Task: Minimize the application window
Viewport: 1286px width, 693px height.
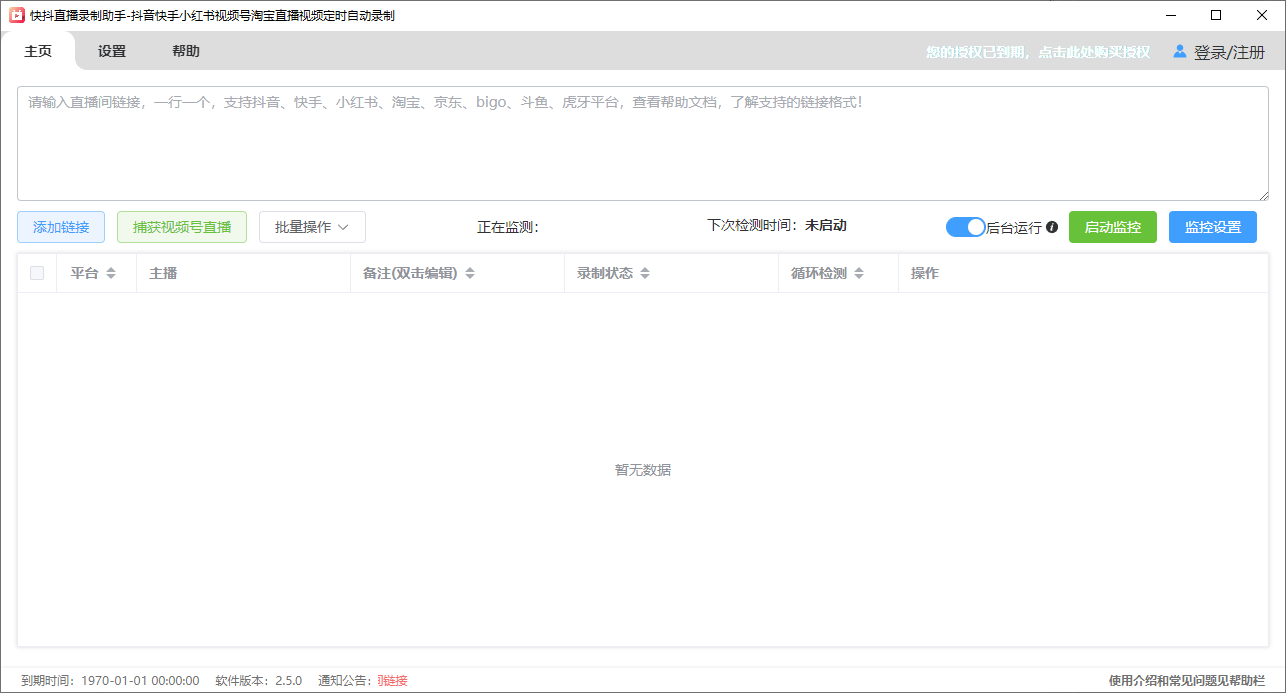Action: tap(1169, 15)
